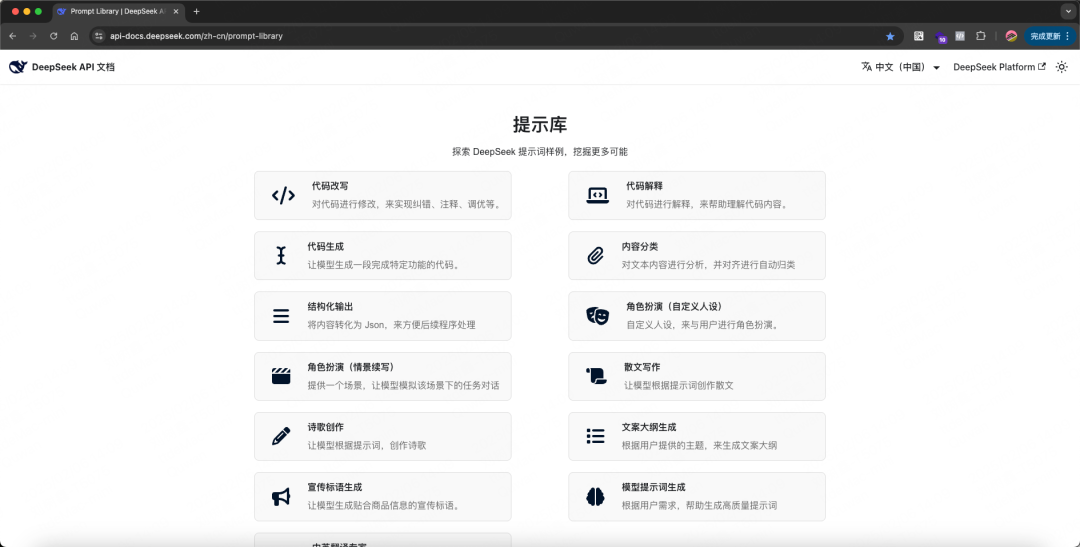Image resolution: width=1080 pixels, height=547 pixels.
Task: Click the hamburger lines icon for 结构化输出
Action: (281, 316)
